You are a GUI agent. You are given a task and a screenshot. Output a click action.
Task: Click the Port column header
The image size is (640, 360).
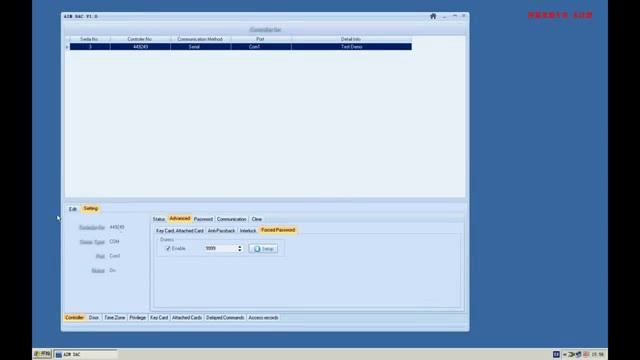[261, 39]
